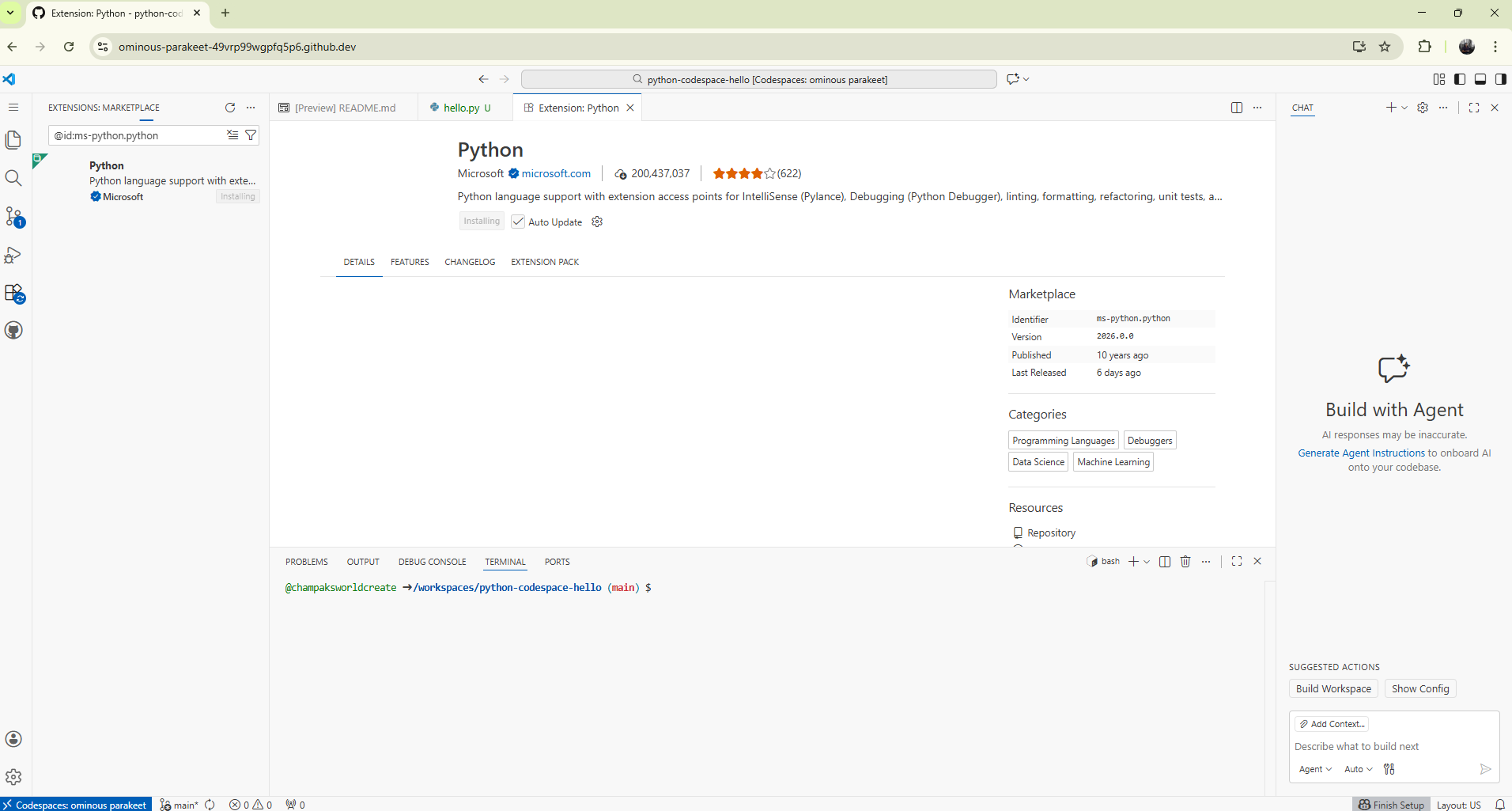Open the microsoft.com publisher link

click(556, 173)
